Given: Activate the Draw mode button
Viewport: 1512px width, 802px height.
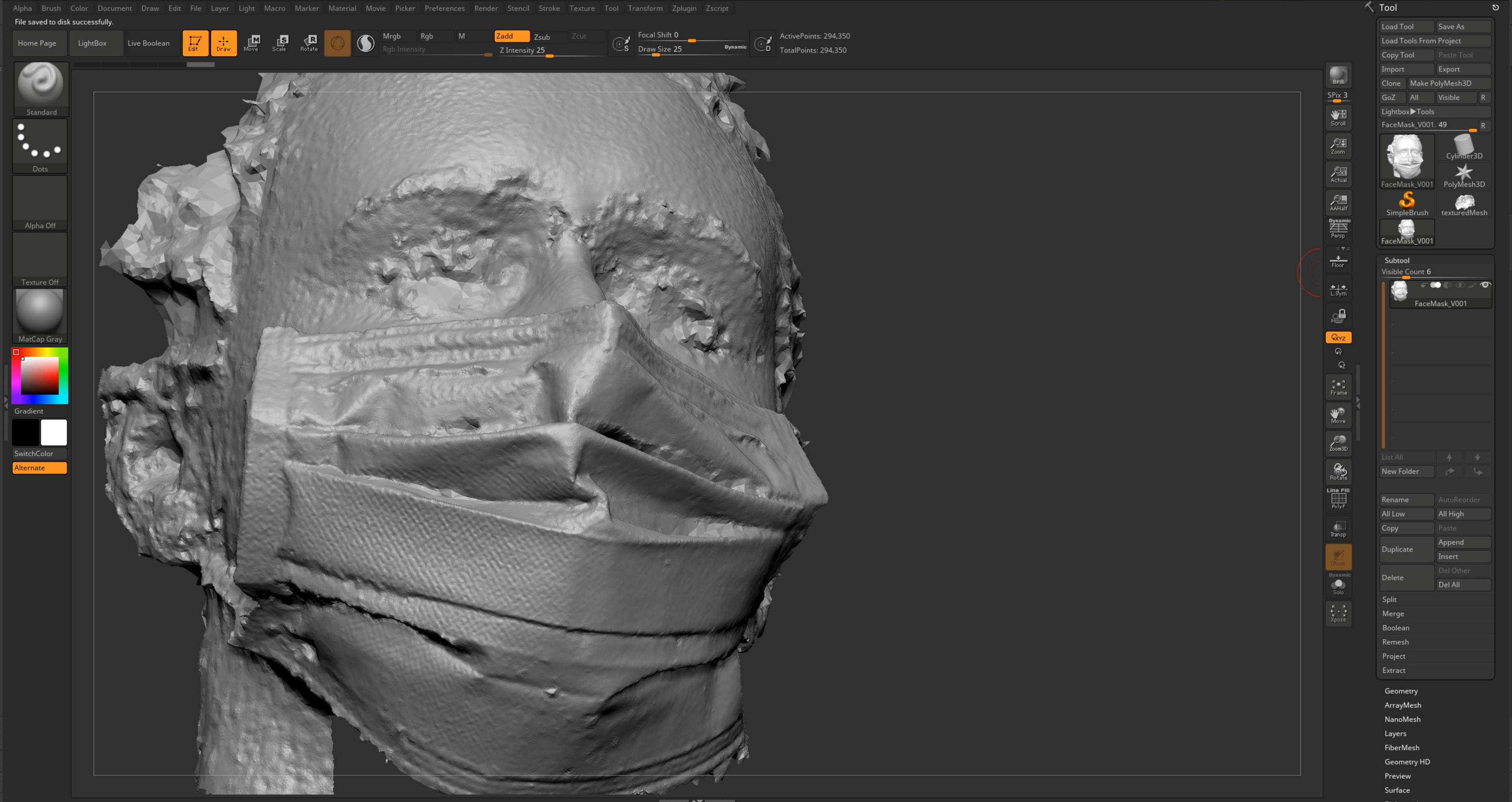Looking at the screenshot, I should click(224, 43).
